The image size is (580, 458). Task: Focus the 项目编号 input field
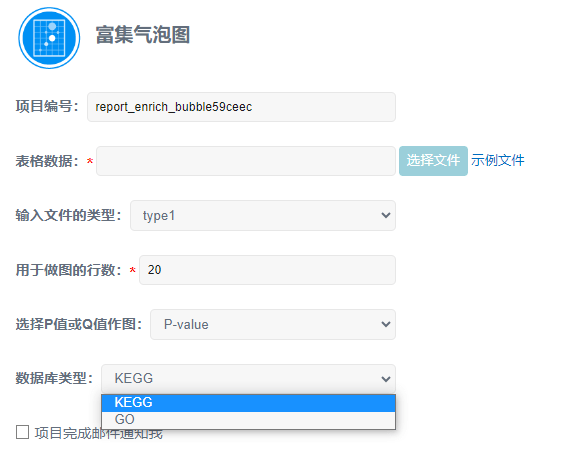tap(241, 107)
